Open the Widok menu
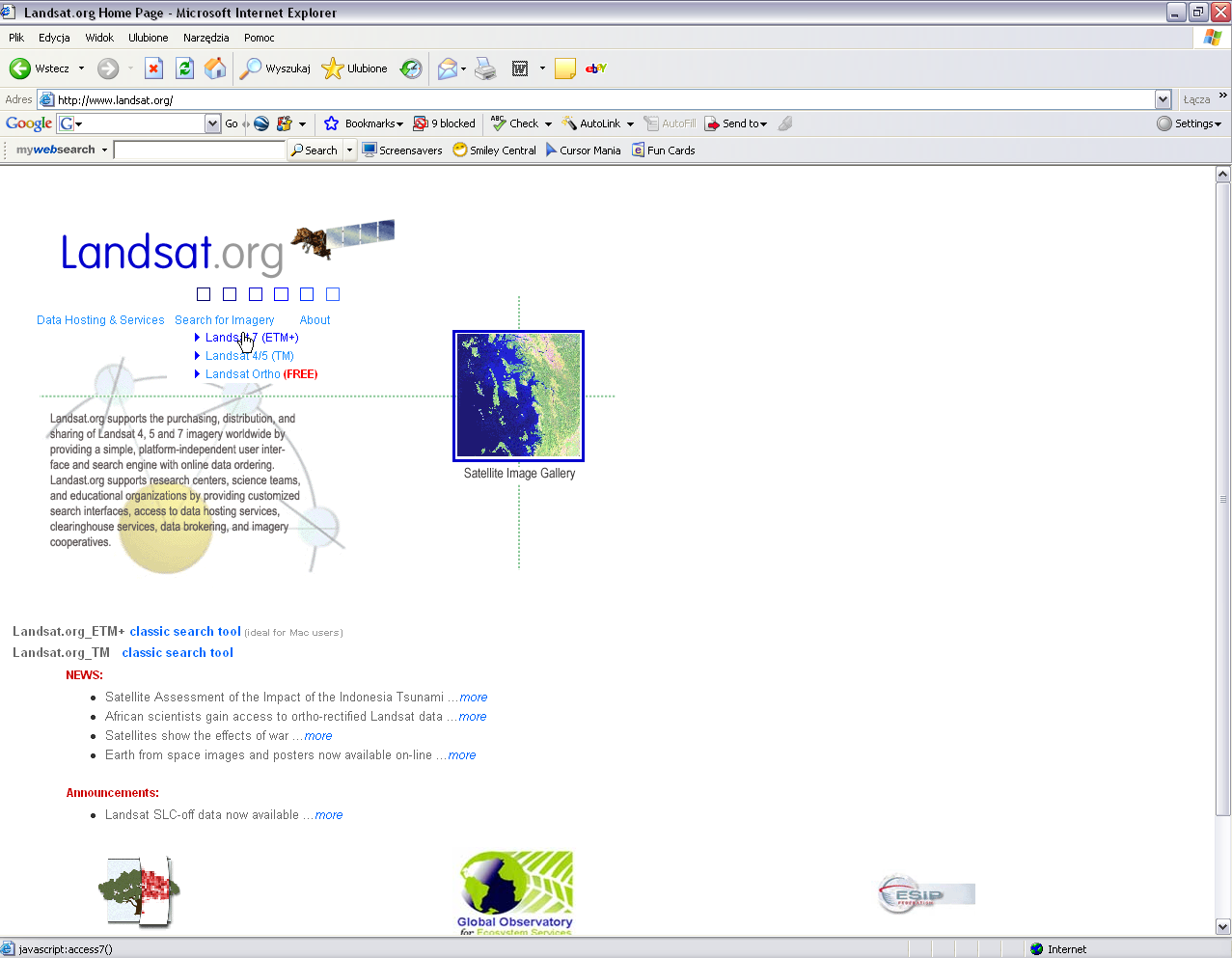The image size is (1232, 958). pyautogui.click(x=99, y=38)
